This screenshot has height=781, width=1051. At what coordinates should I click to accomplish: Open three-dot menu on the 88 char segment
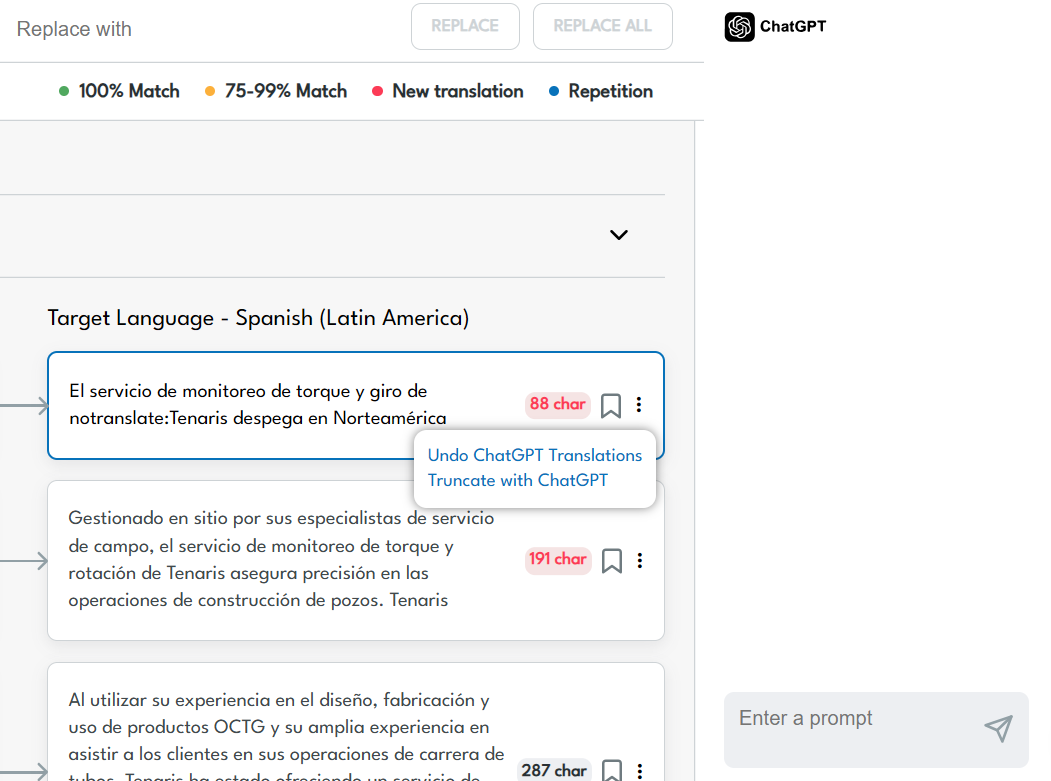[639, 404]
